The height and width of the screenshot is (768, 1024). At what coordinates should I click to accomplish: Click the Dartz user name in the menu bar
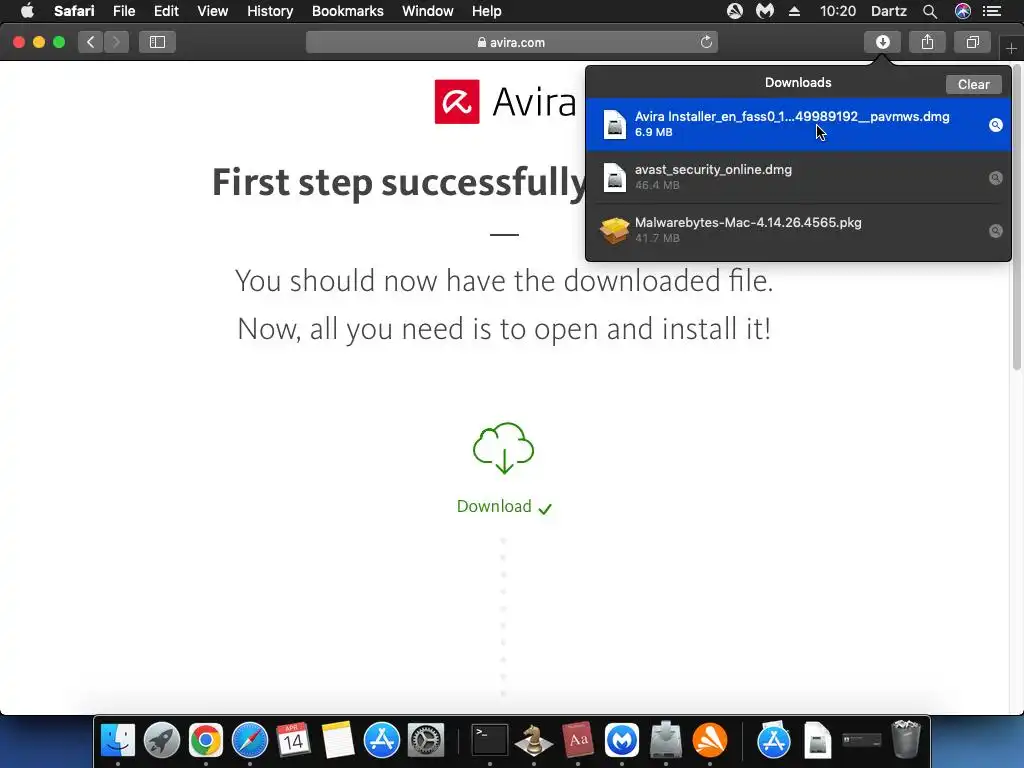[x=888, y=11]
